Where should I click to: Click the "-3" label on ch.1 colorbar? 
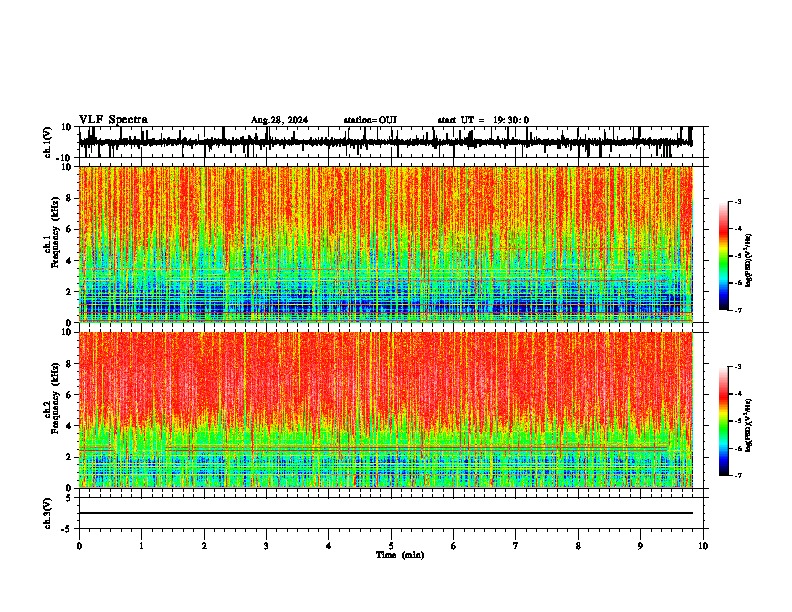[738, 201]
